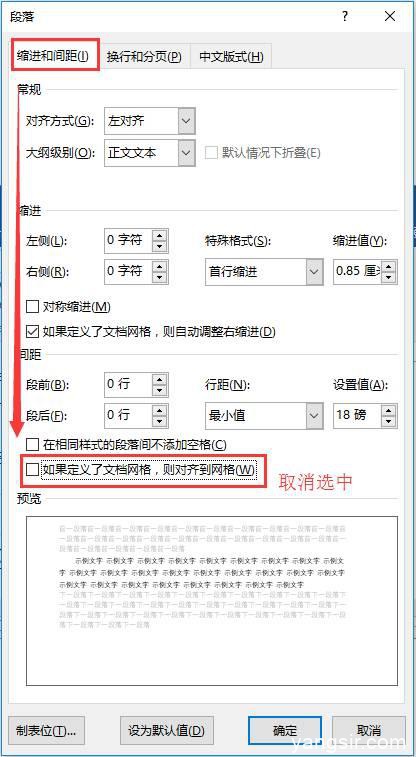
Task: Switch to 换行和分页 tab
Action: tap(144, 56)
